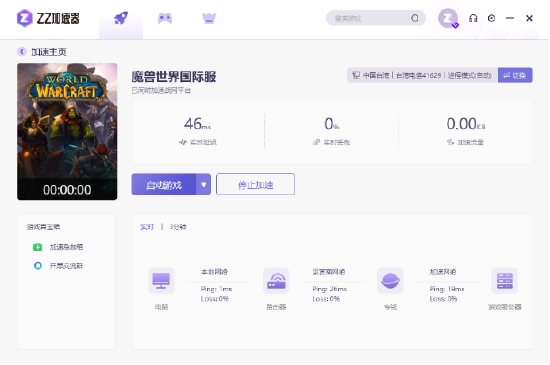Open the green first-aid kit tool

point(38,247)
